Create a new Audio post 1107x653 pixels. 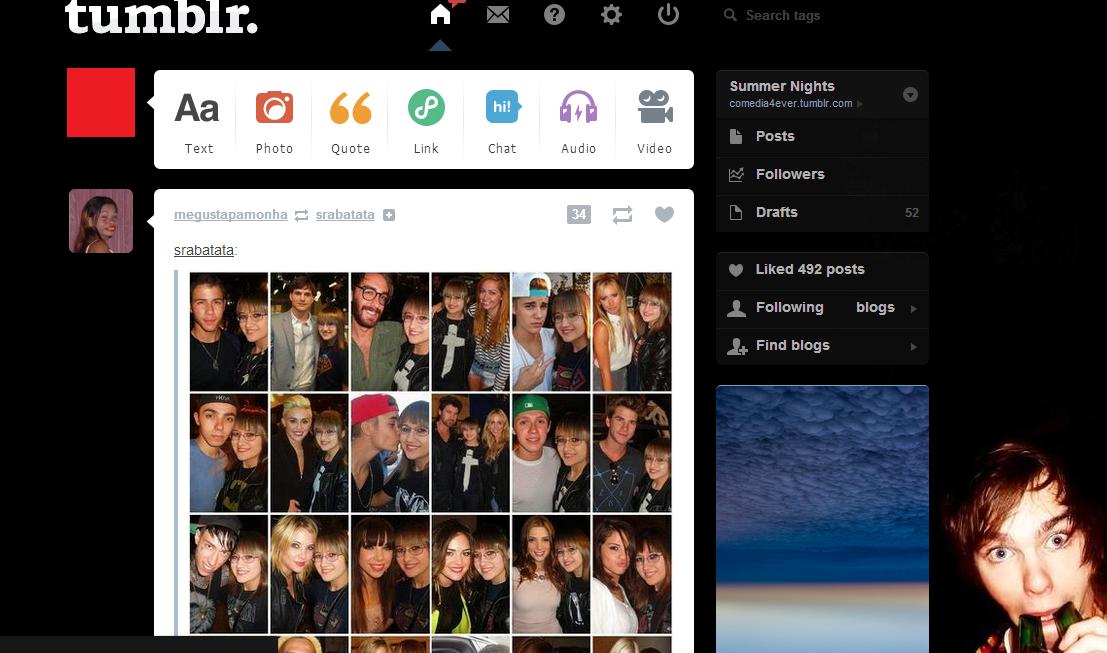coord(579,121)
